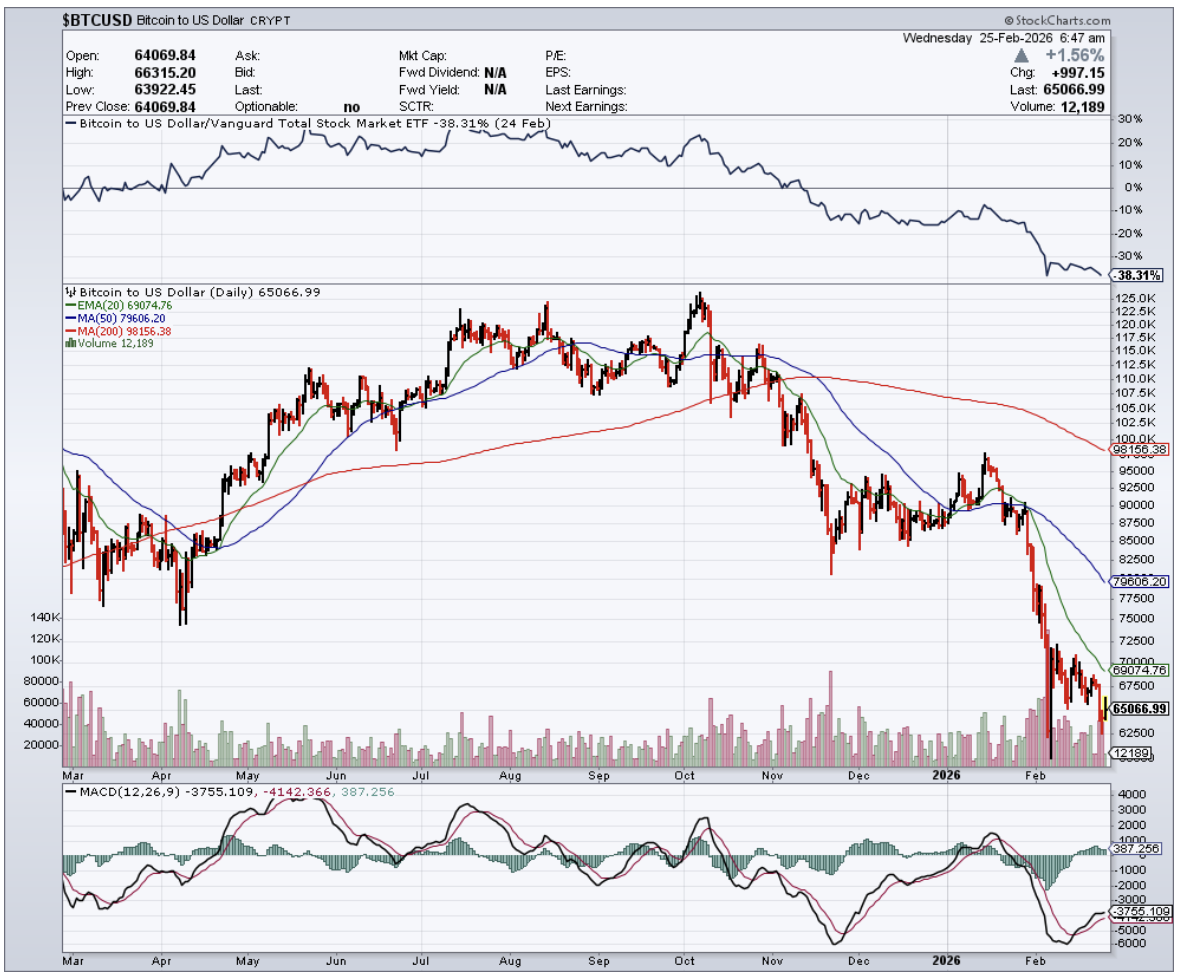Click the 98156.38 MA(200) price tag

tap(1140, 450)
